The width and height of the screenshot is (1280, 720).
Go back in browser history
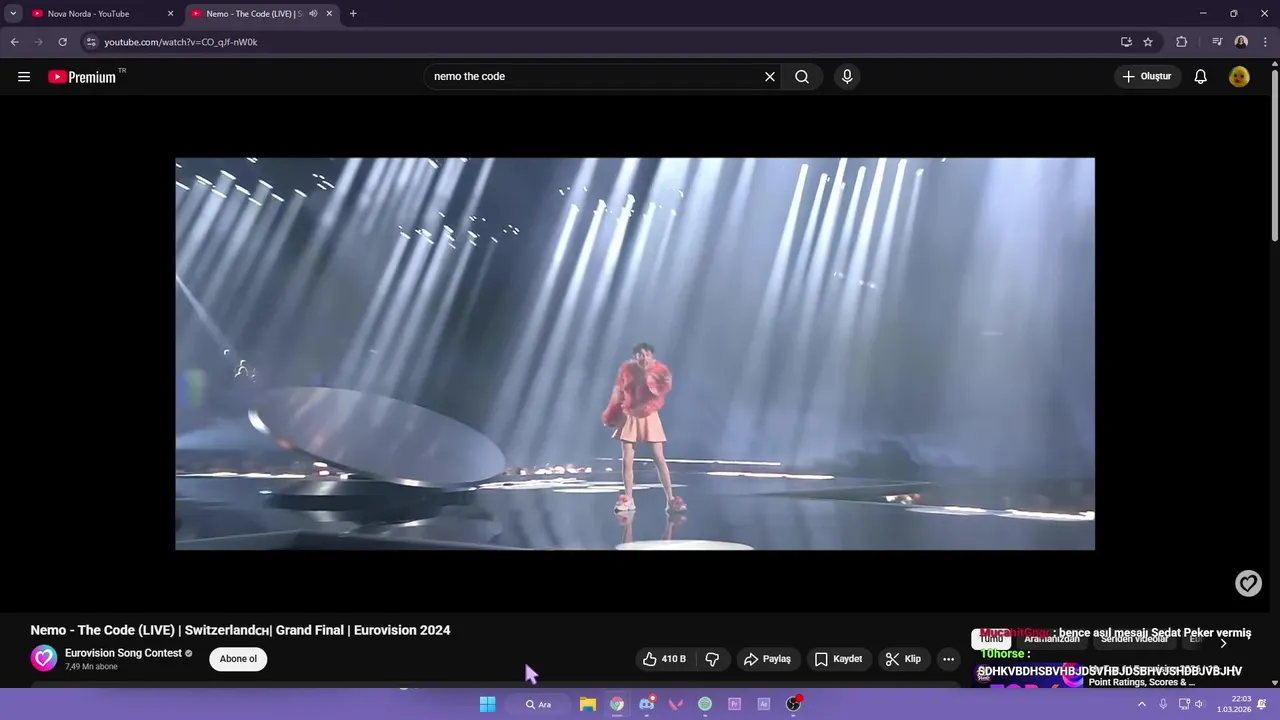[x=14, y=42]
